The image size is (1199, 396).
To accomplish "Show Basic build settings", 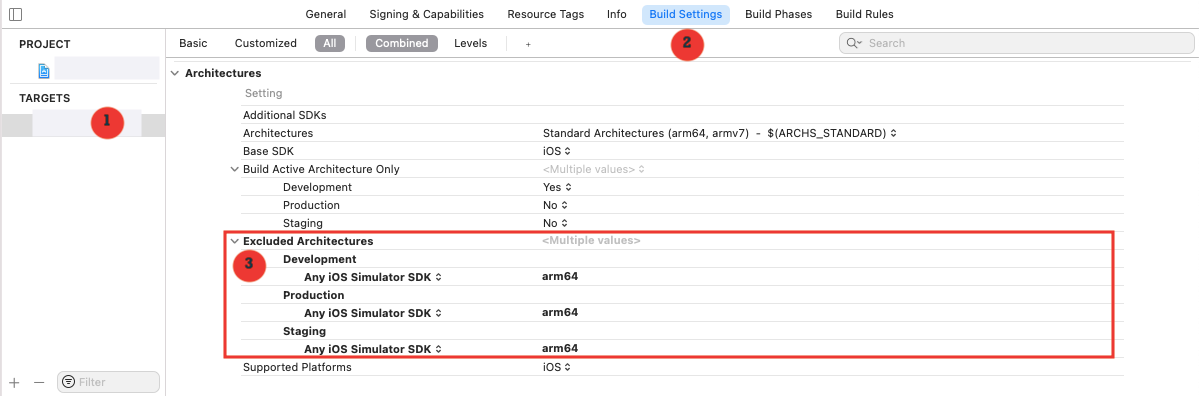I will [x=193, y=44].
